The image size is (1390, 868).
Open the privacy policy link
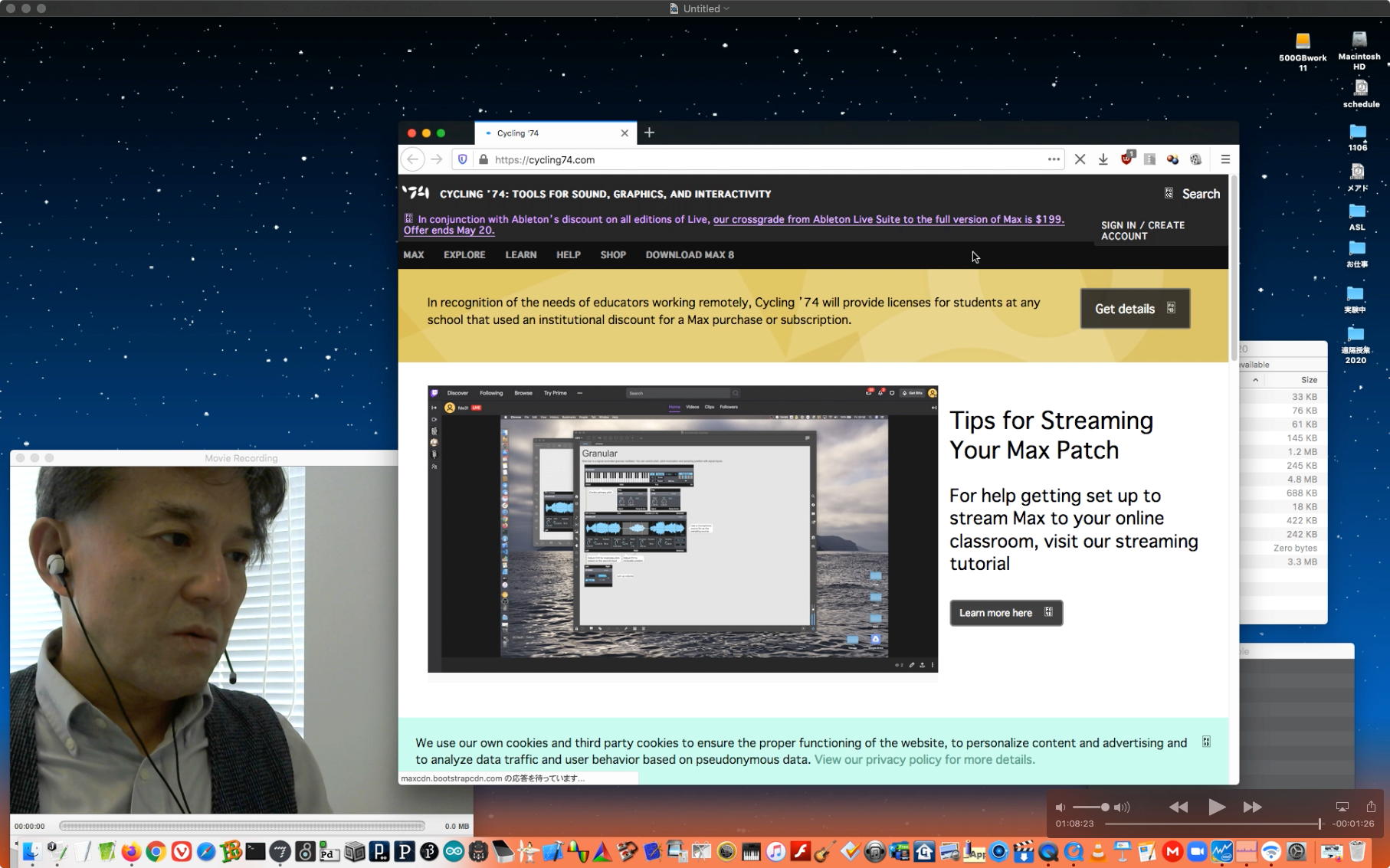[924, 759]
